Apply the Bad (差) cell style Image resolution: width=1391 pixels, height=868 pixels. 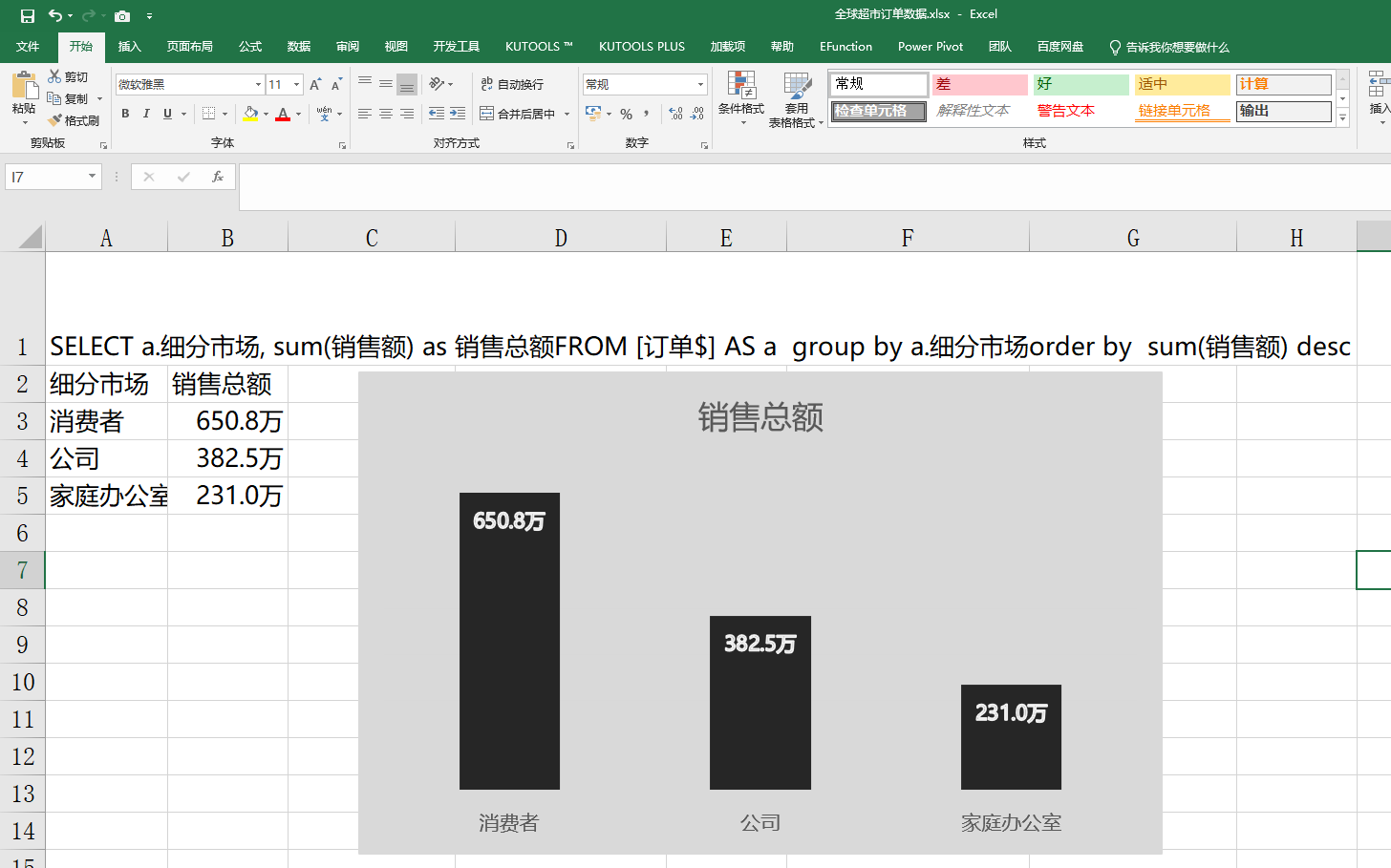click(x=980, y=84)
